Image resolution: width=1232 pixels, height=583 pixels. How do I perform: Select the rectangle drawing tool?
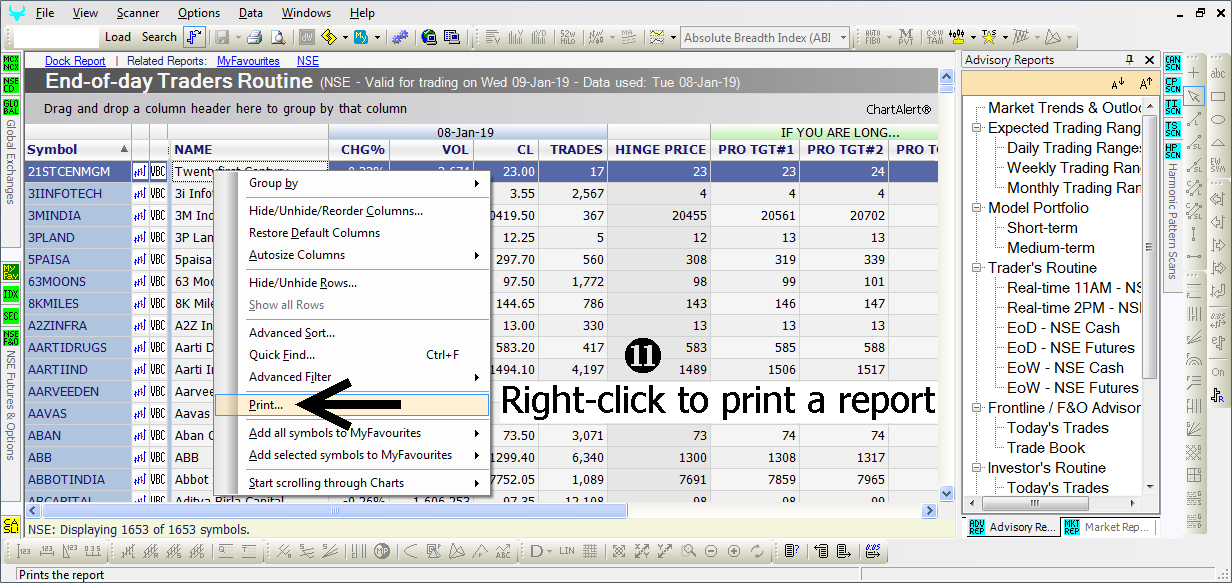[x=1218, y=96]
